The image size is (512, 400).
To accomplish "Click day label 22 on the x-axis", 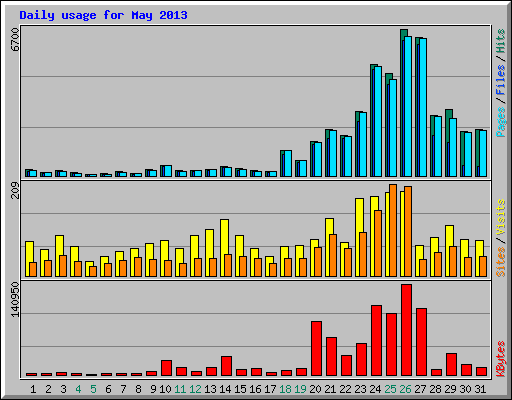I will click(345, 389).
